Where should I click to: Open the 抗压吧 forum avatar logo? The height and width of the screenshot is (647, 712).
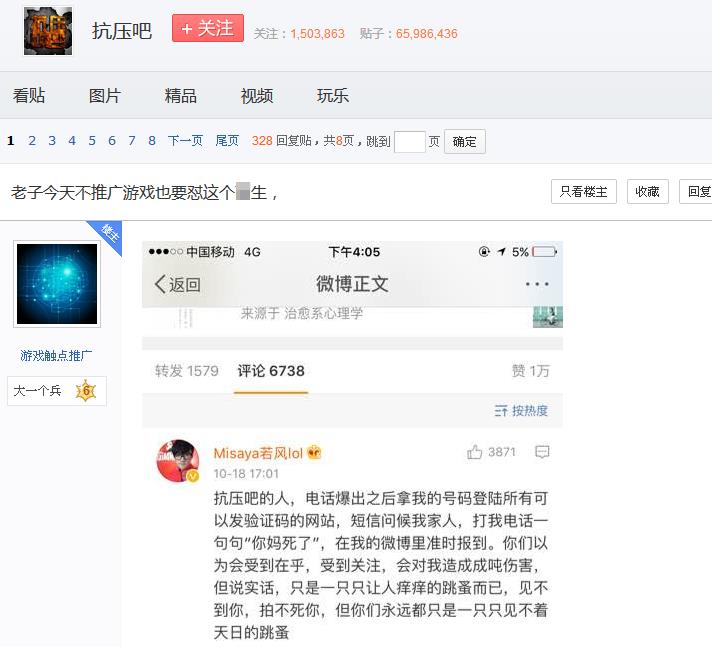tap(48, 31)
